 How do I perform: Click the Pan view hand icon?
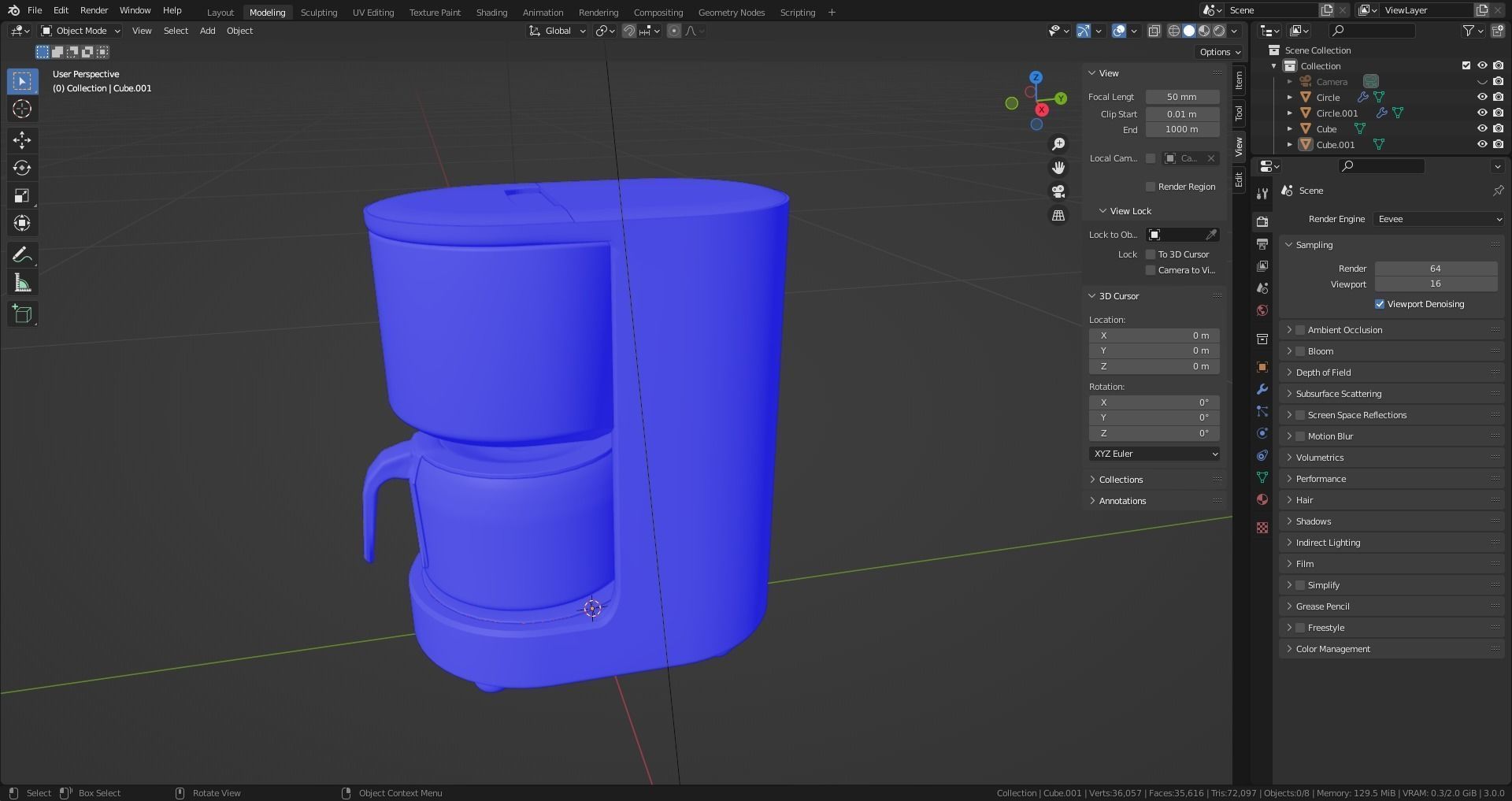(1058, 168)
